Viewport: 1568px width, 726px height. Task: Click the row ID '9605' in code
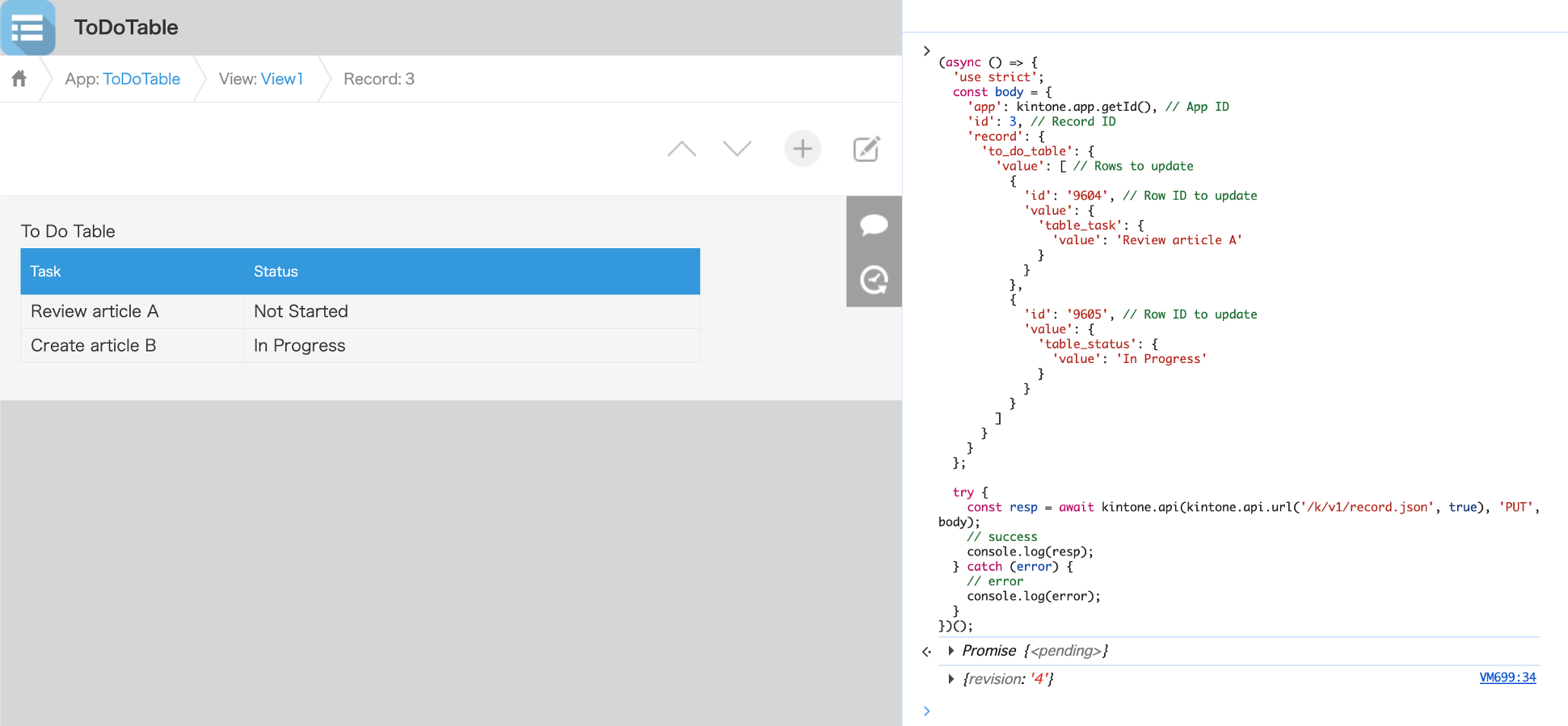click(x=1087, y=314)
